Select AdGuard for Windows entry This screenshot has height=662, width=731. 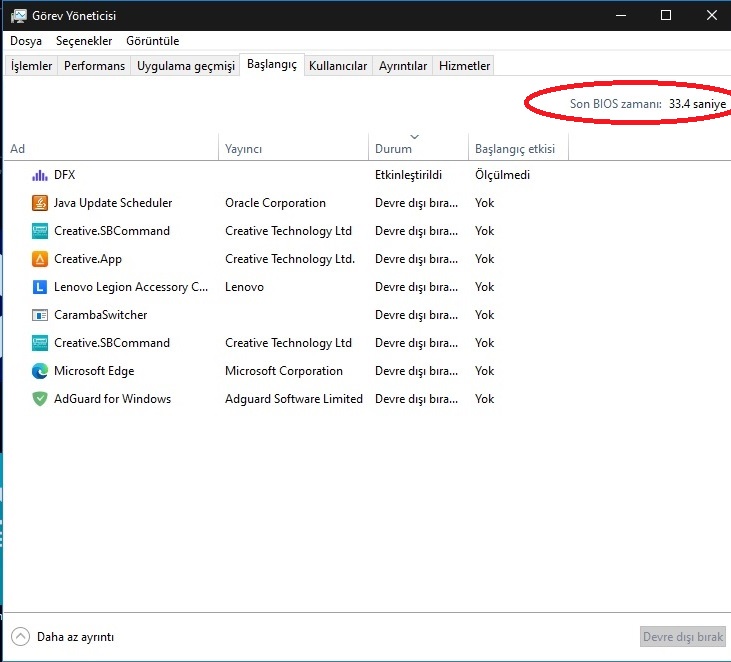click(x=112, y=399)
